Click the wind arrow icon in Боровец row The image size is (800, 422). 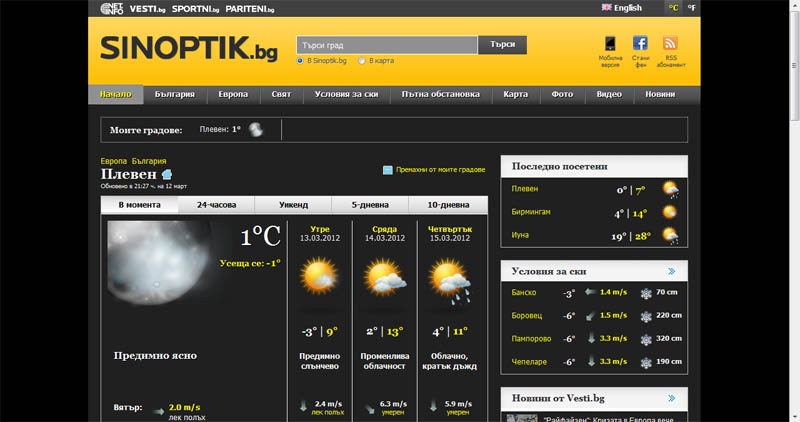[x=591, y=316]
